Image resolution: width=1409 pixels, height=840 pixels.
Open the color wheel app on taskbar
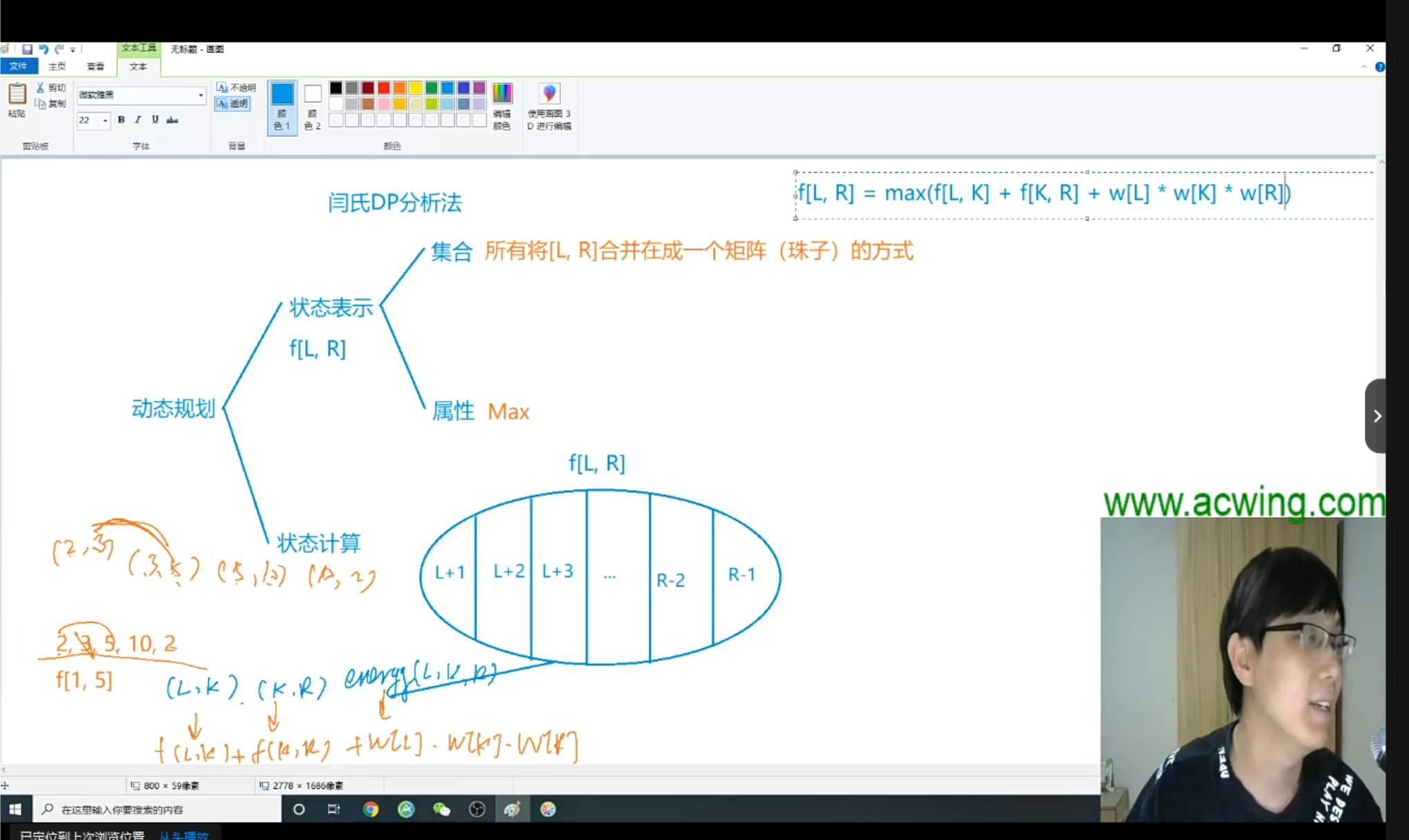pyautogui.click(x=548, y=809)
